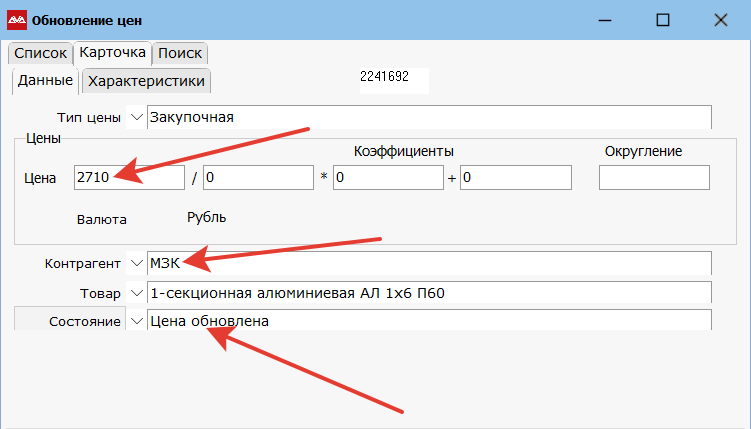
Task: Switch to the Список tab
Action: pos(40,53)
